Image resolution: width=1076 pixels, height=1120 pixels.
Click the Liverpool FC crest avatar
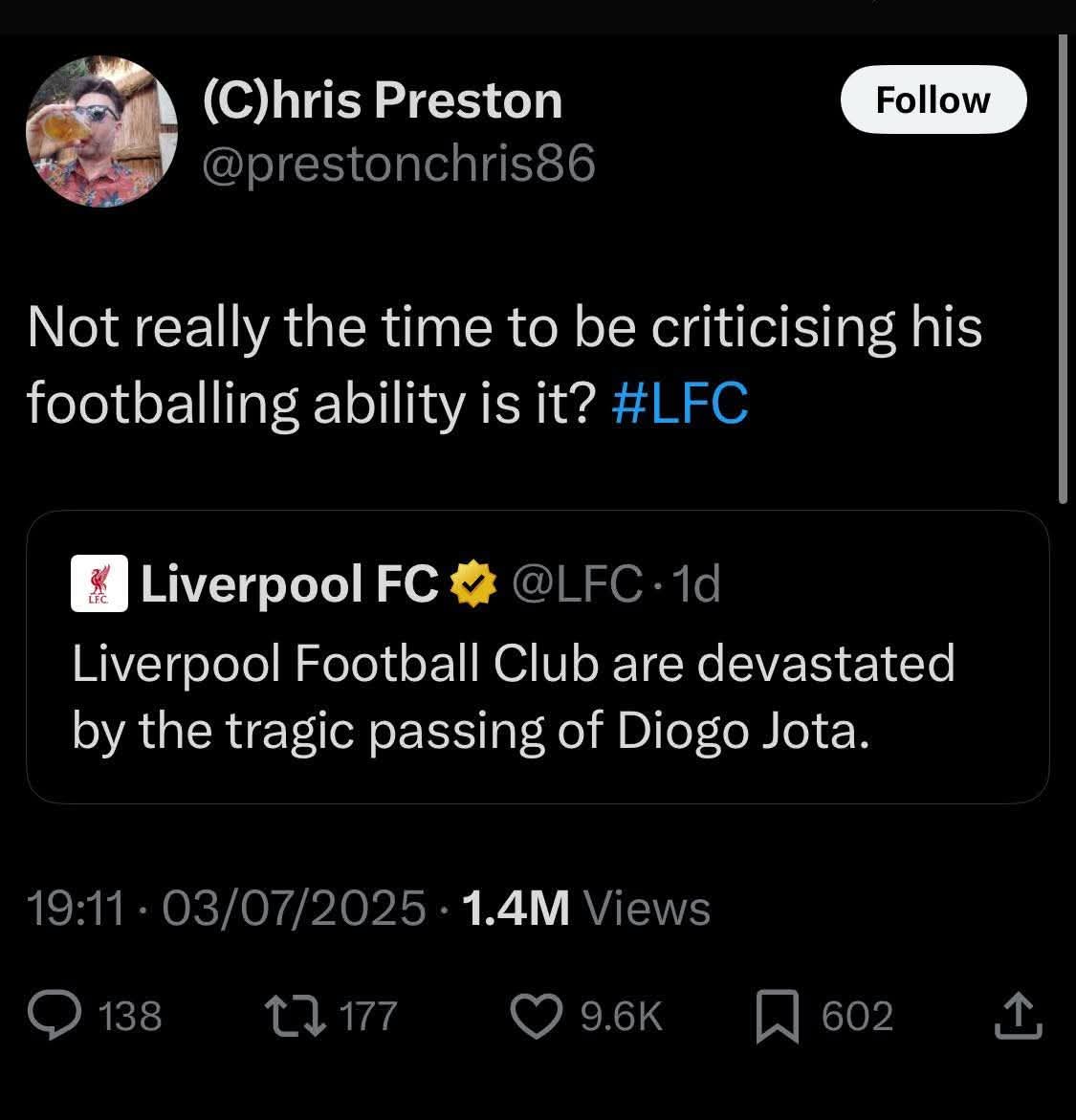(99, 583)
